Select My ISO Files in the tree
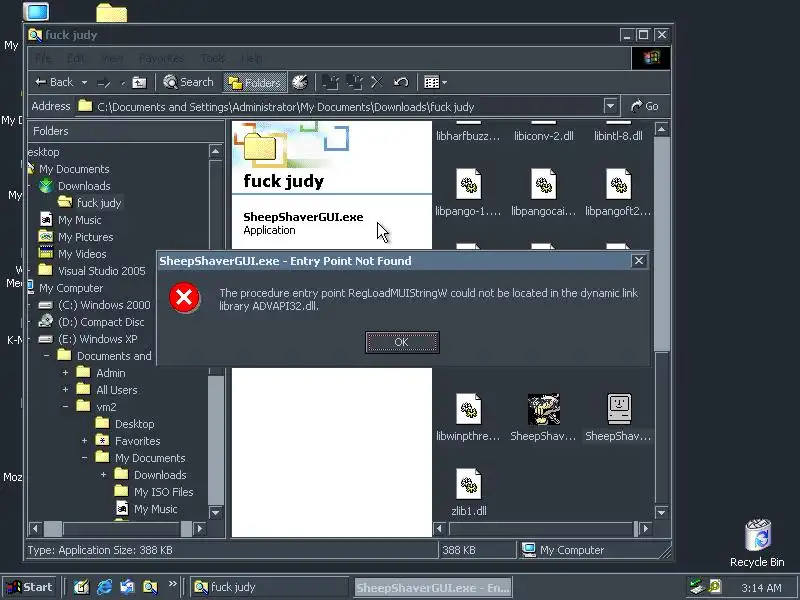The height and width of the screenshot is (600, 800). (163, 492)
